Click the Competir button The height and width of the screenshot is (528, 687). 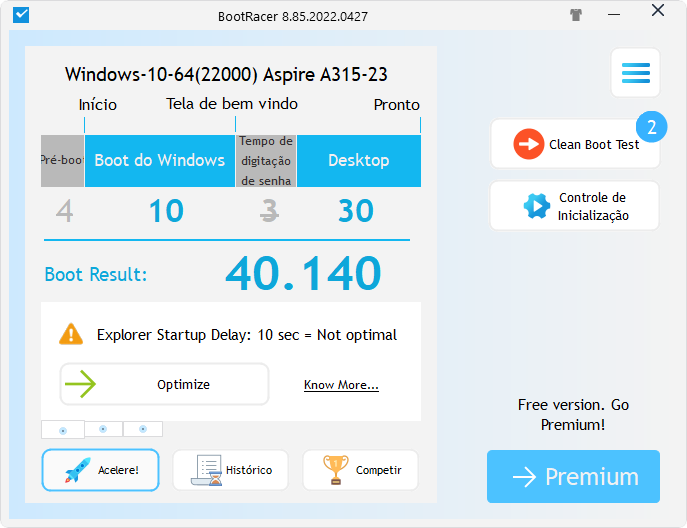pyautogui.click(x=360, y=470)
